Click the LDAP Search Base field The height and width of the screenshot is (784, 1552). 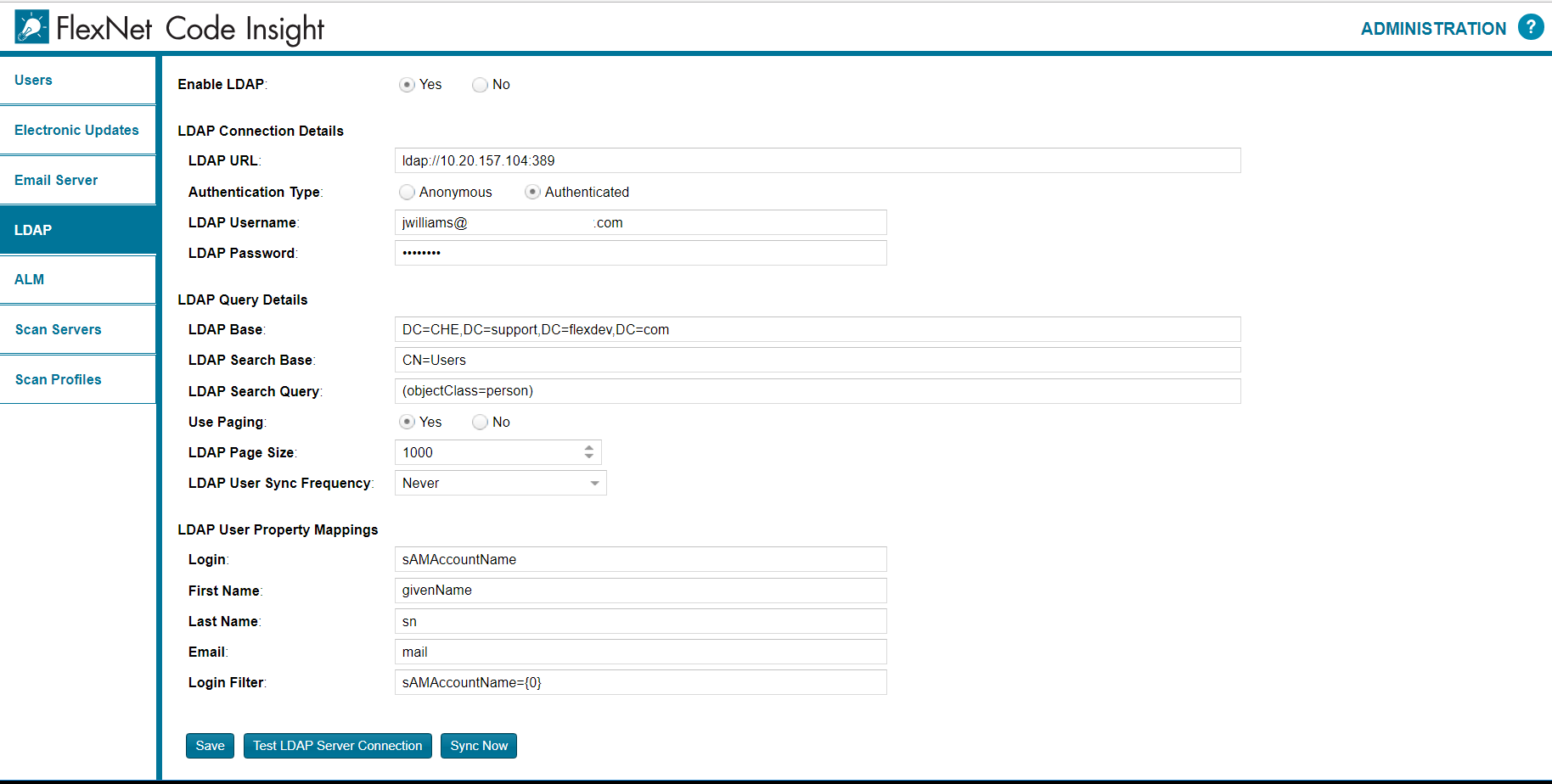pyautogui.click(x=818, y=360)
